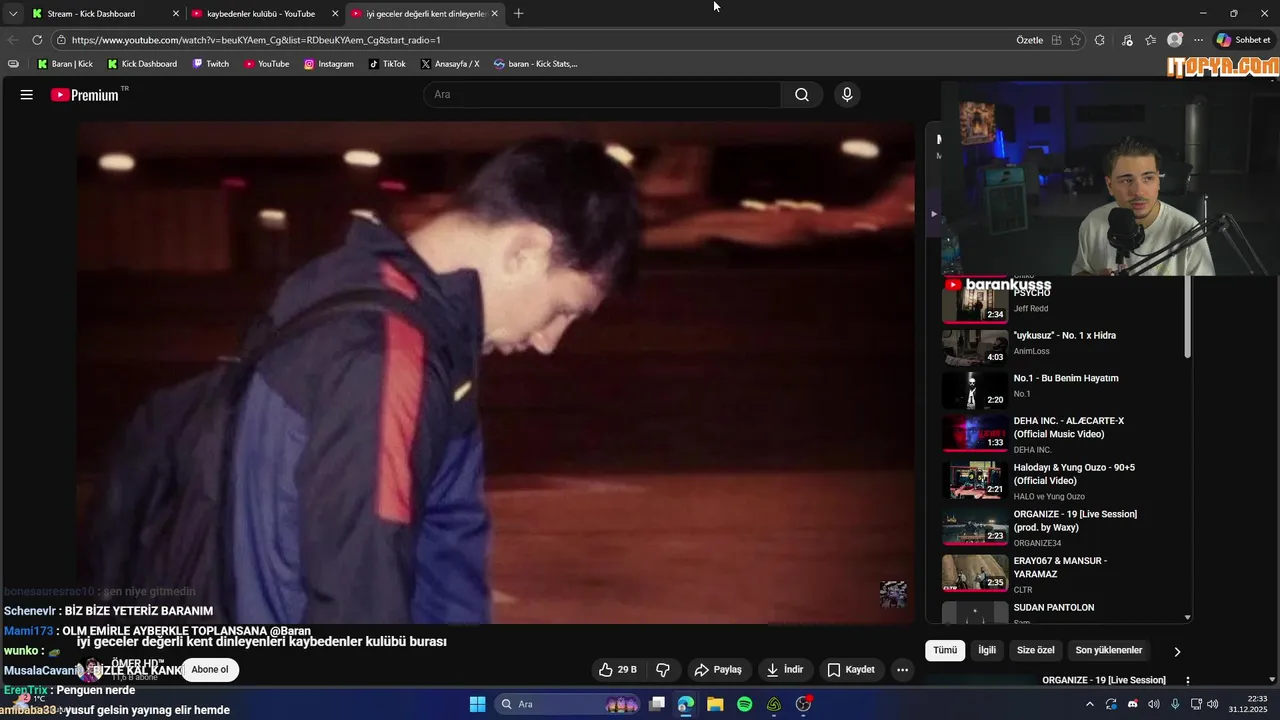
Task: Select the Size özel filter chip
Action: (x=1036, y=650)
